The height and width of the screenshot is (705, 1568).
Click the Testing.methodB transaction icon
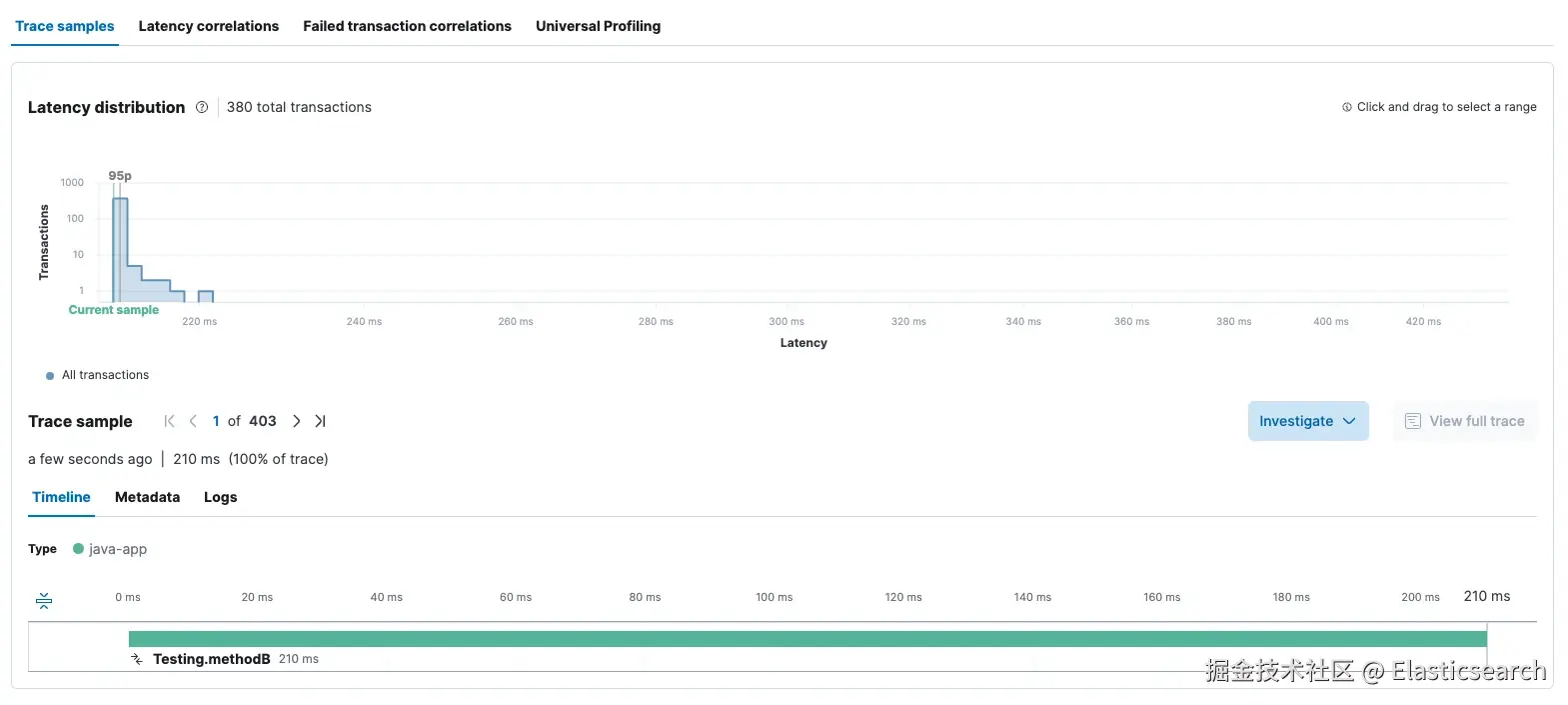137,659
